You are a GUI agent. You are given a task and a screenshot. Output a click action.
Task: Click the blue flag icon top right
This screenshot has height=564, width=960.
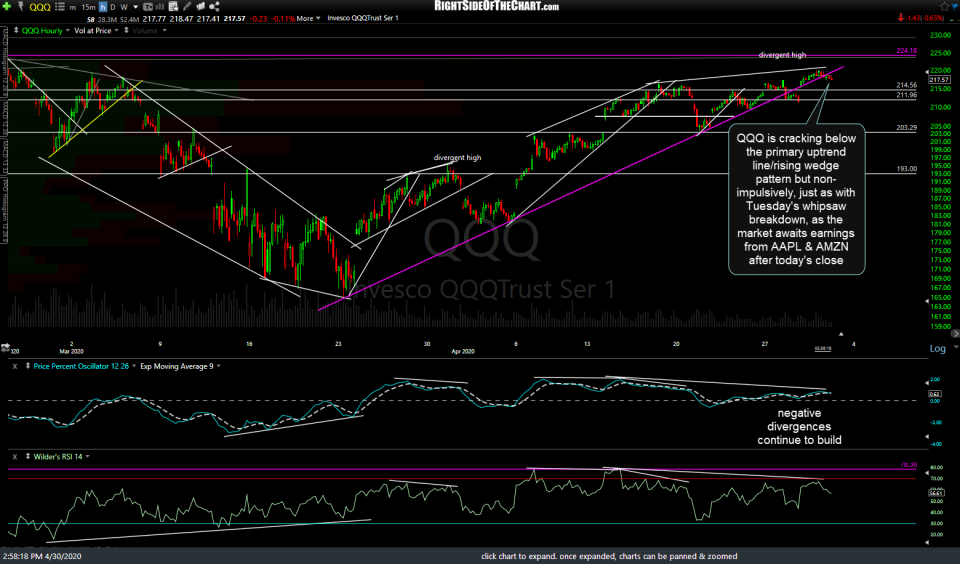click(x=955, y=6)
